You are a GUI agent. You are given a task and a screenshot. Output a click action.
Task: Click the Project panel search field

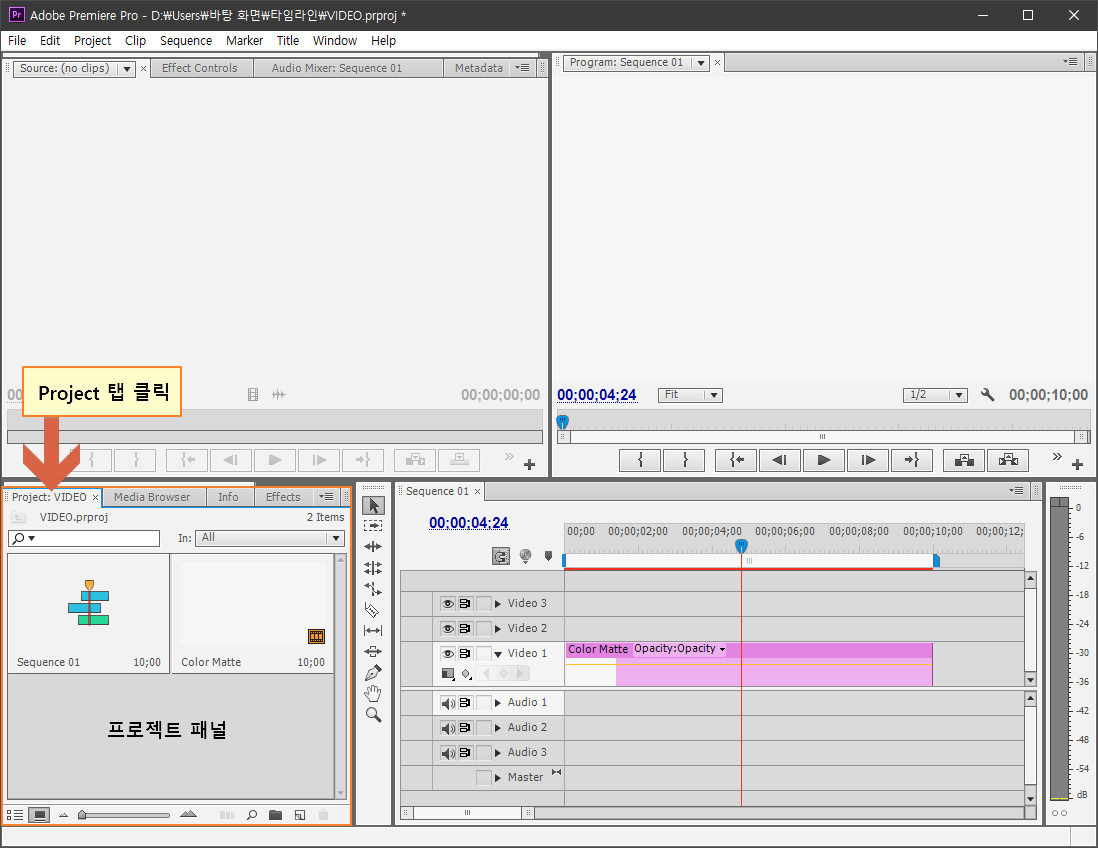(84, 538)
